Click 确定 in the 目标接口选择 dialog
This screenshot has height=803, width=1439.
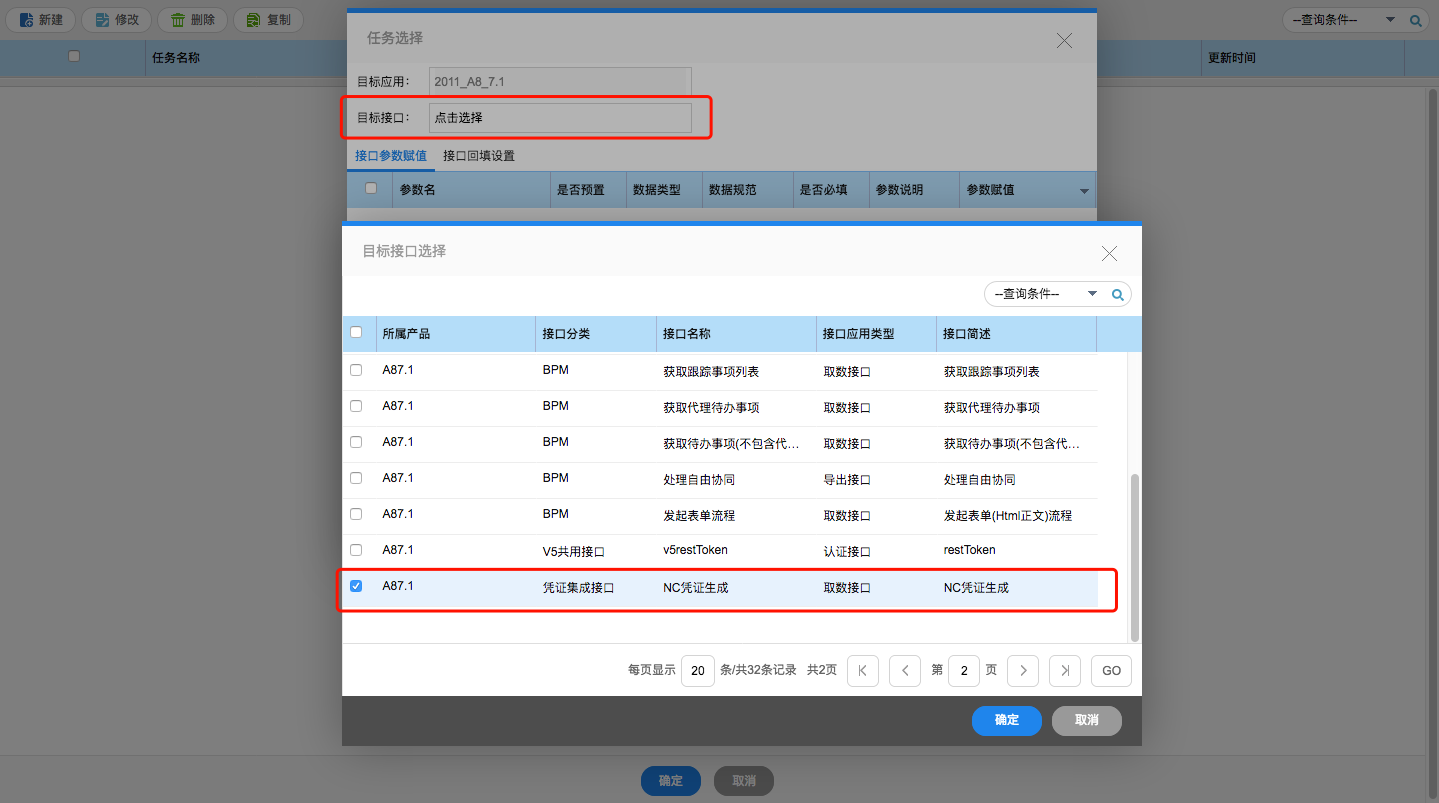point(1006,720)
